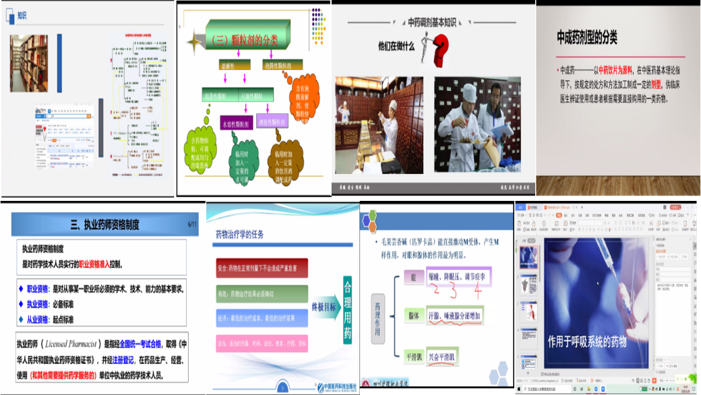Select the hexagon logo on the pharmacology slide

click(x=369, y=222)
